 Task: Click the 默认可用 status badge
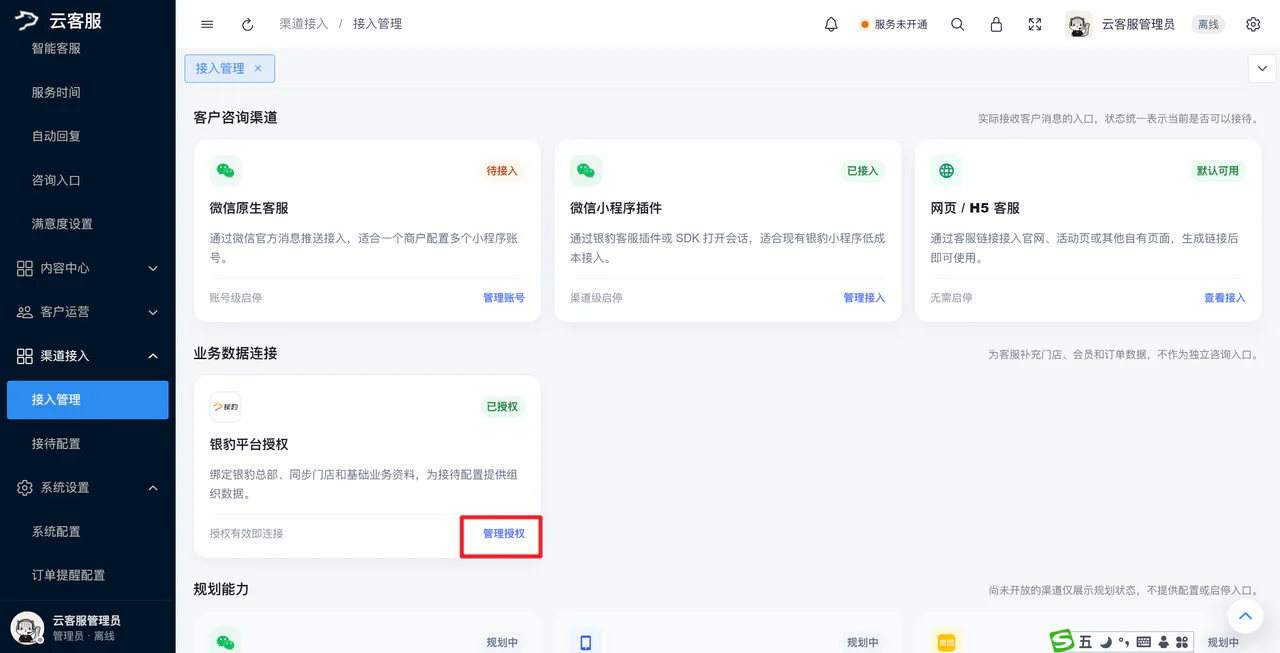(1218, 171)
